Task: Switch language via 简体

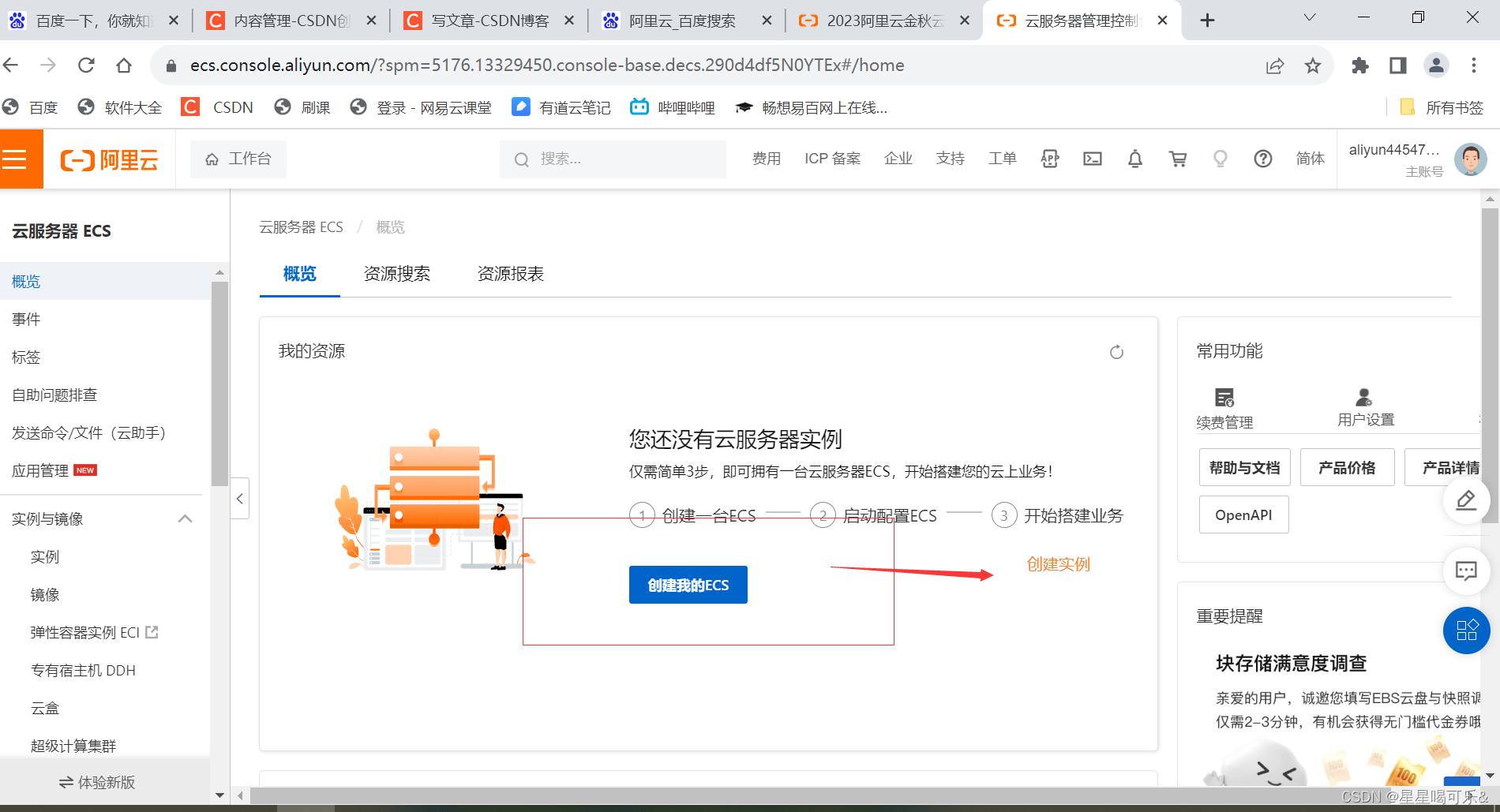Action: [x=1310, y=159]
